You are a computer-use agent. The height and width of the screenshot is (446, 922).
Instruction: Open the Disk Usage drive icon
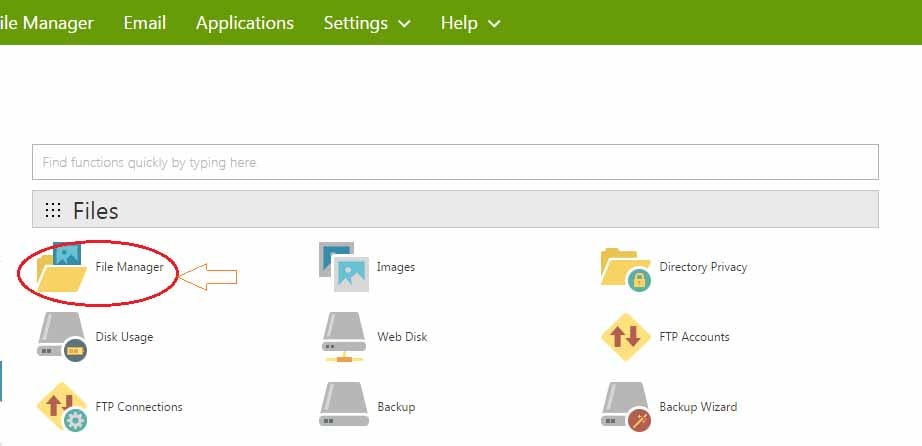(61, 336)
